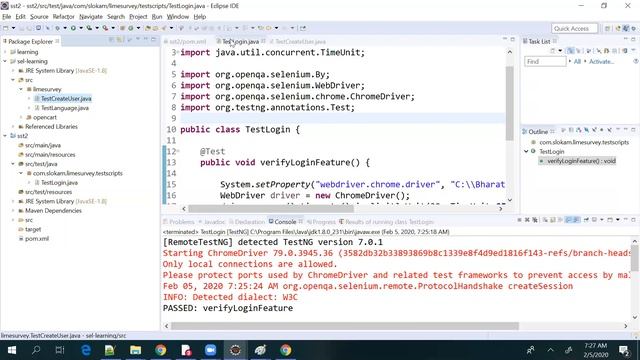Screen dimensions: 640x360
Task: Click the Debug bug toolbar icon
Action: (57, 28)
